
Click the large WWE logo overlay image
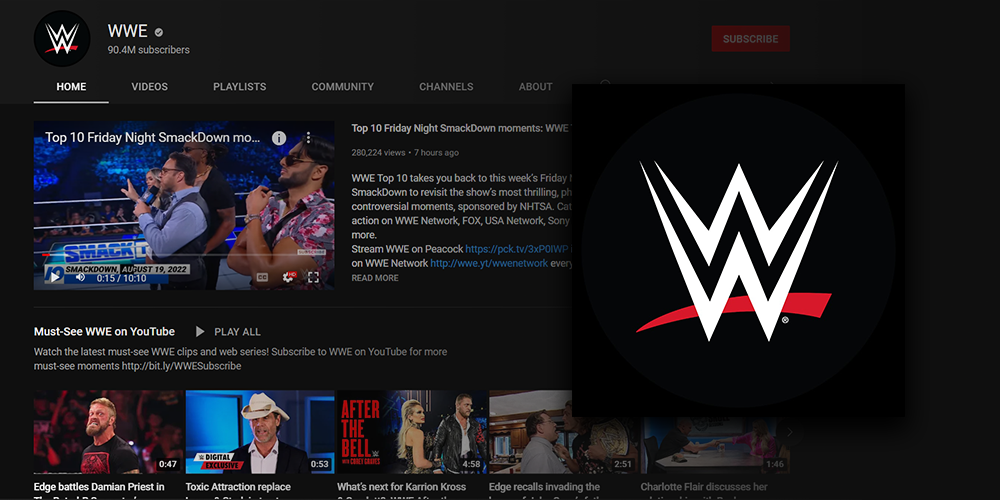click(739, 251)
